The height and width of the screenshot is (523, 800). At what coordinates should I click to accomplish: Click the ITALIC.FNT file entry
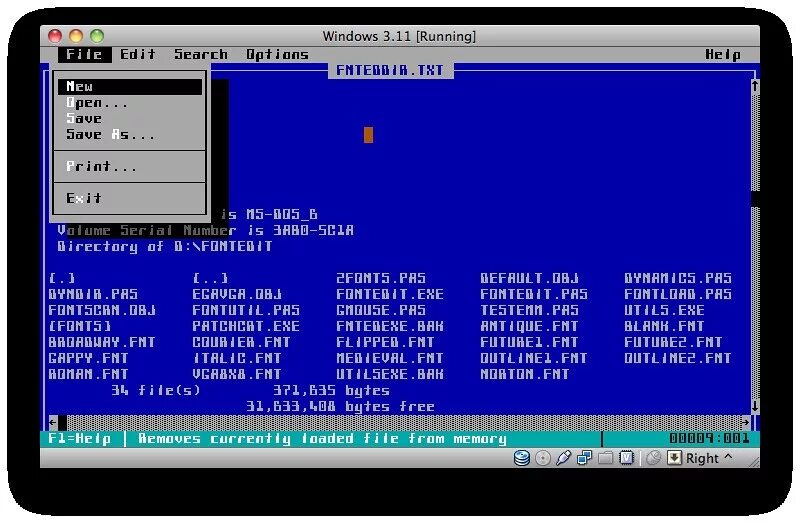(x=237, y=358)
